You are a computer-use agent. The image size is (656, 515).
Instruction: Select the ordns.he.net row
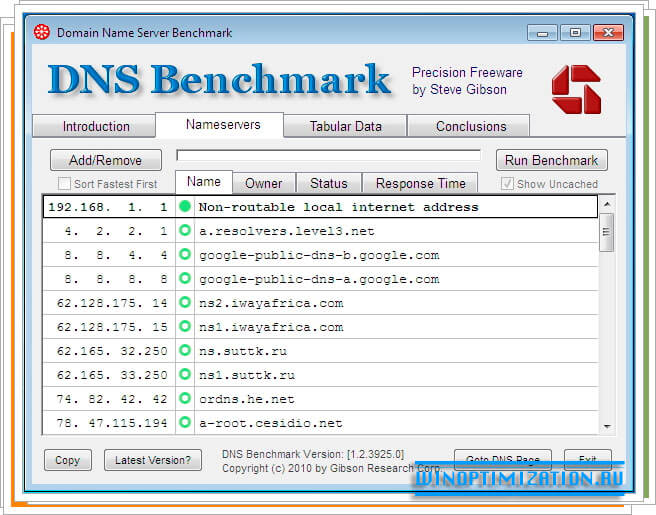(320, 398)
